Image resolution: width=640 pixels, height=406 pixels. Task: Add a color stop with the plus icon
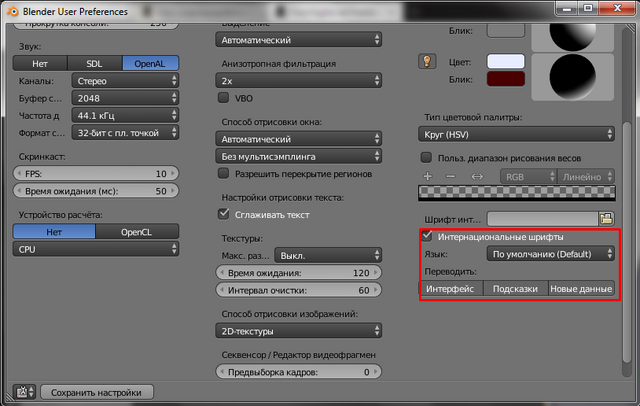click(427, 176)
